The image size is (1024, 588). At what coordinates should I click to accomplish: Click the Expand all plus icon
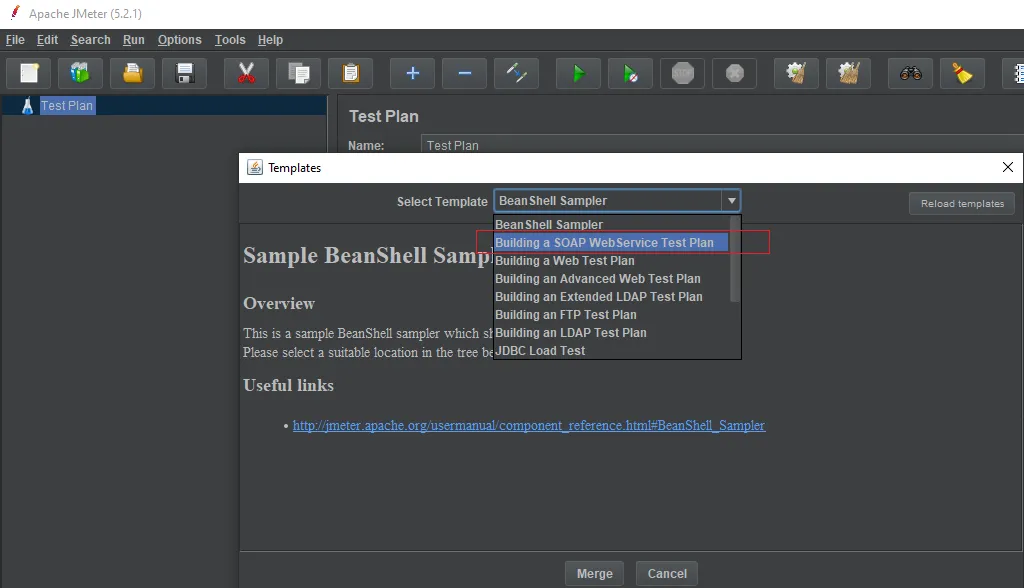tap(412, 73)
